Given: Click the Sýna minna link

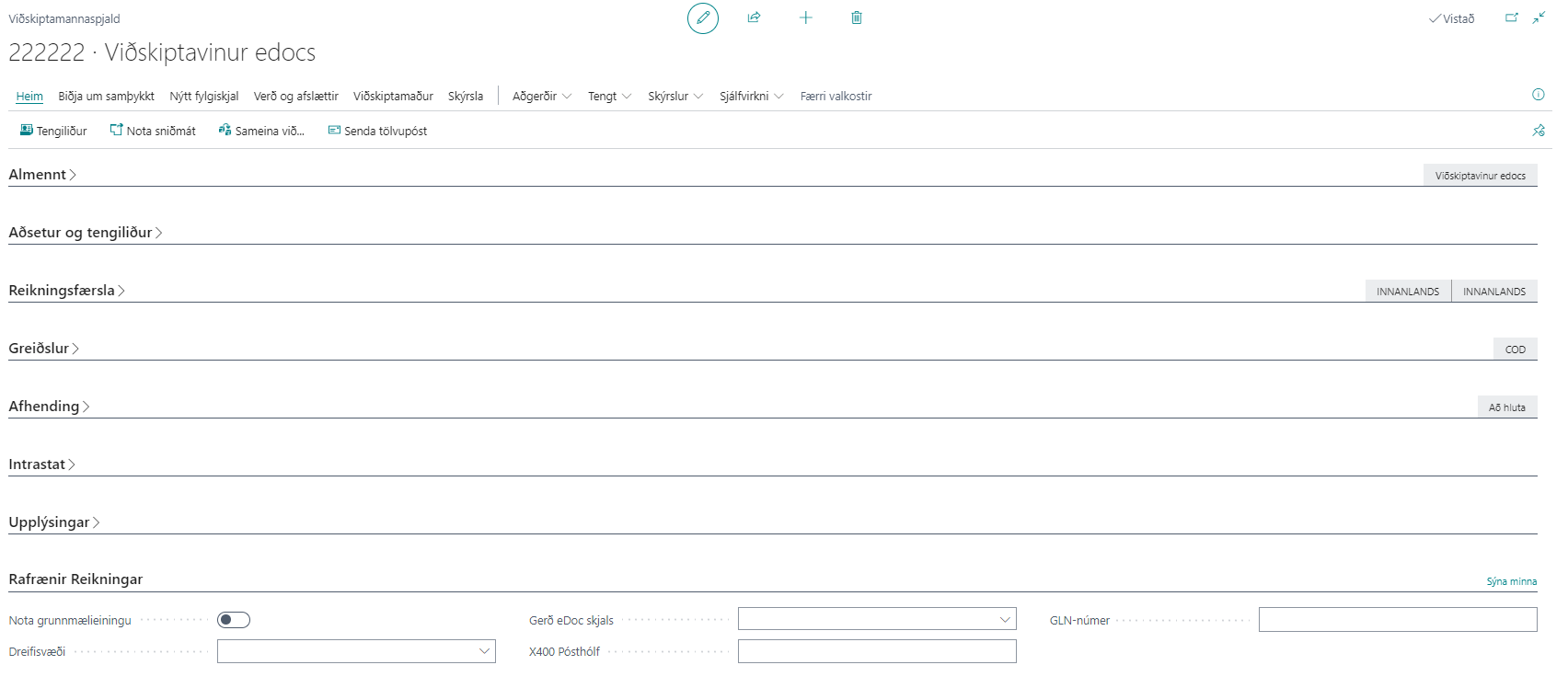Looking at the screenshot, I should (1511, 581).
